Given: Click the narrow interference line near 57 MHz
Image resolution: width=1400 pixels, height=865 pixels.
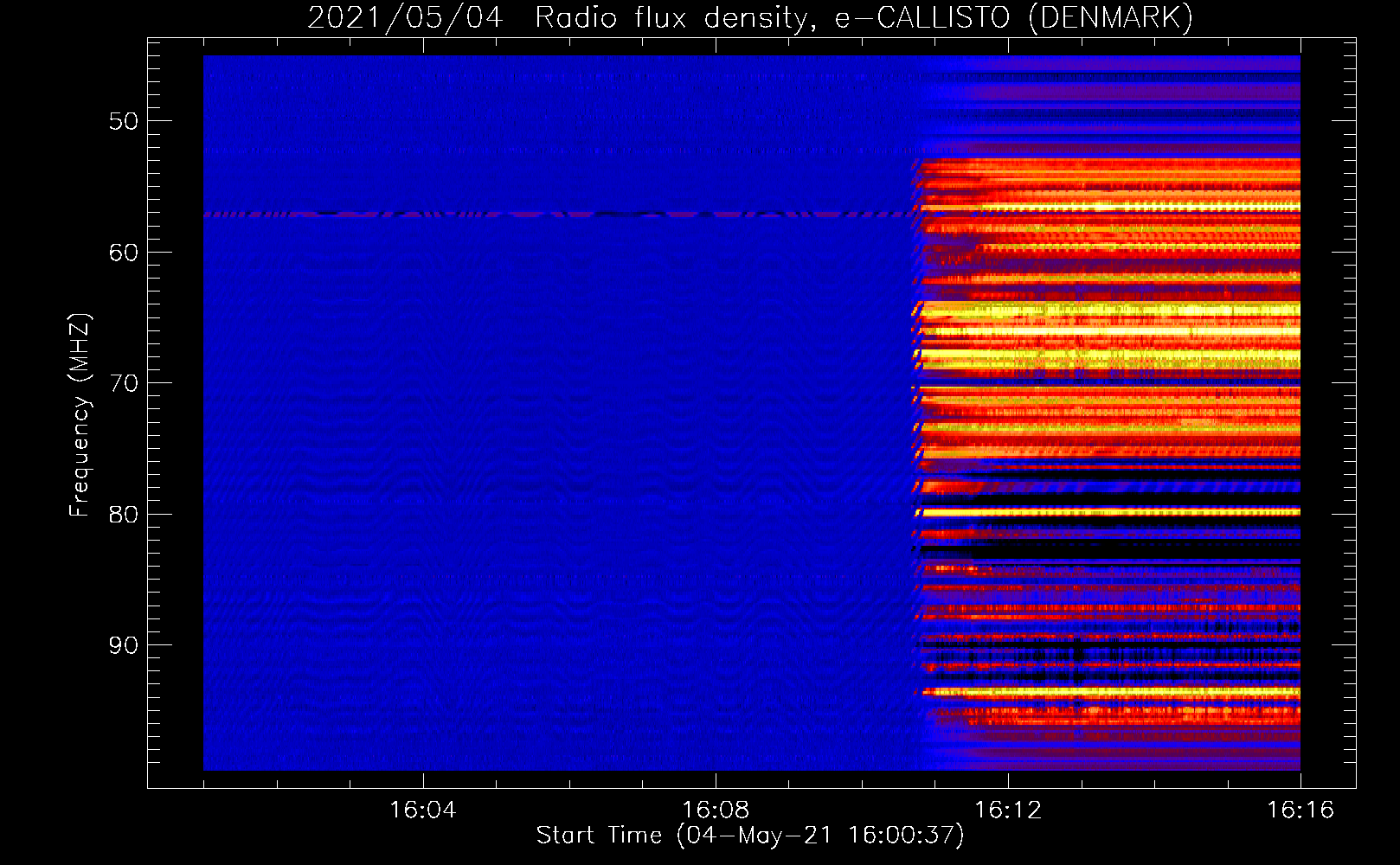Looking at the screenshot, I should pyautogui.click(x=558, y=214).
